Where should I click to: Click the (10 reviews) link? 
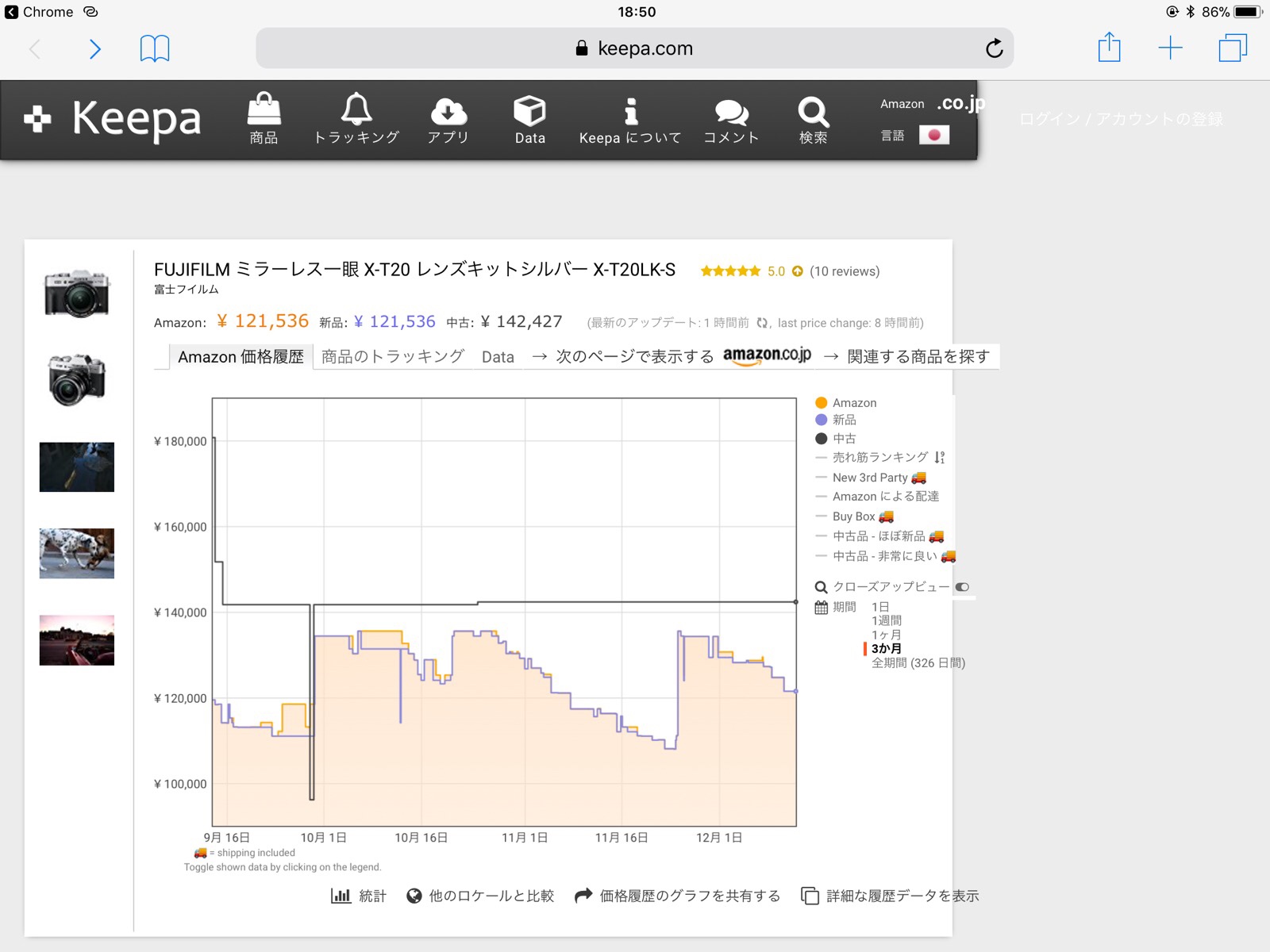click(845, 271)
